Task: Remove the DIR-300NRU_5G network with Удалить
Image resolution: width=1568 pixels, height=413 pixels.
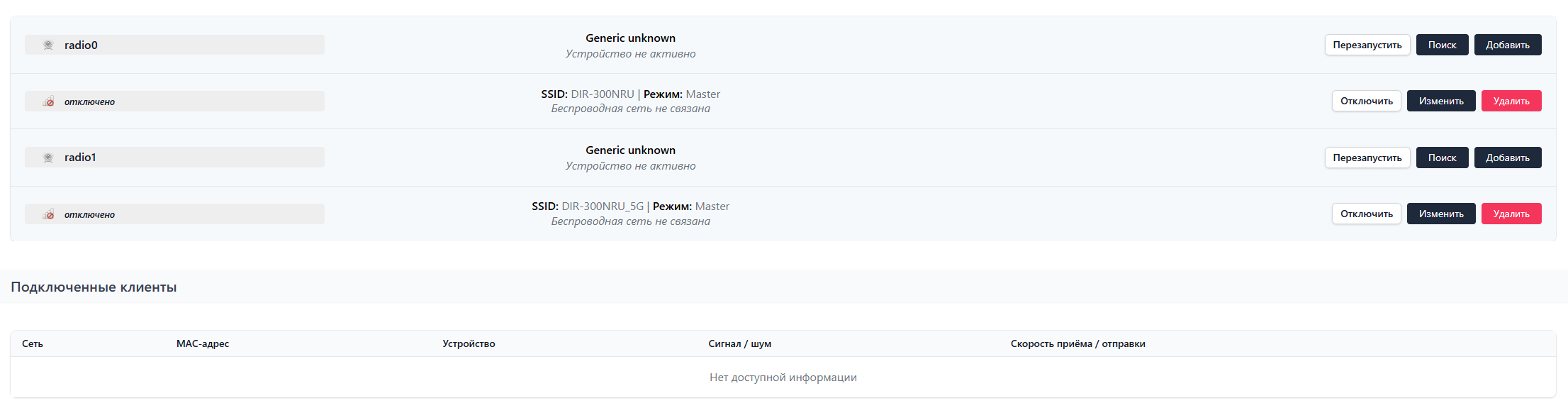Action: (1511, 214)
